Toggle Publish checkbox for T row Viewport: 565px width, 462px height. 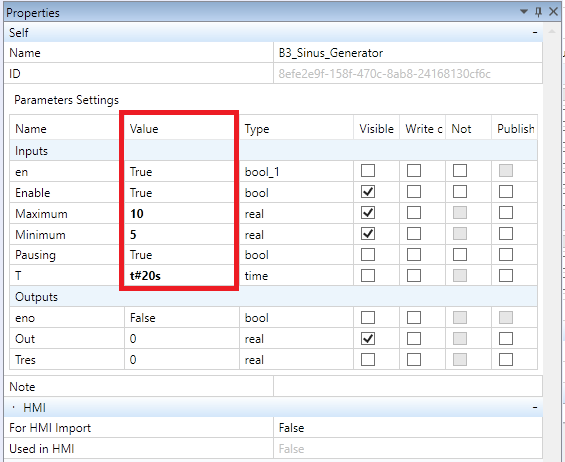click(506, 275)
